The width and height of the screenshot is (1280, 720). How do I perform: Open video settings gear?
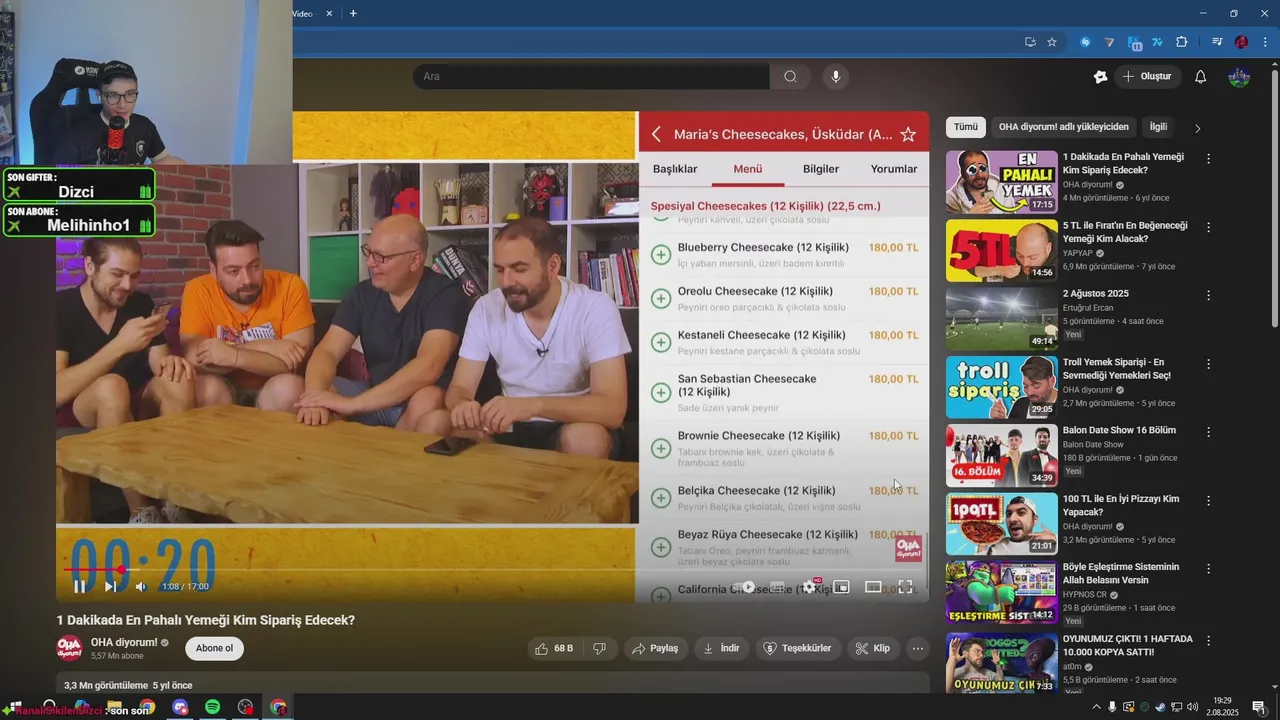(x=809, y=587)
